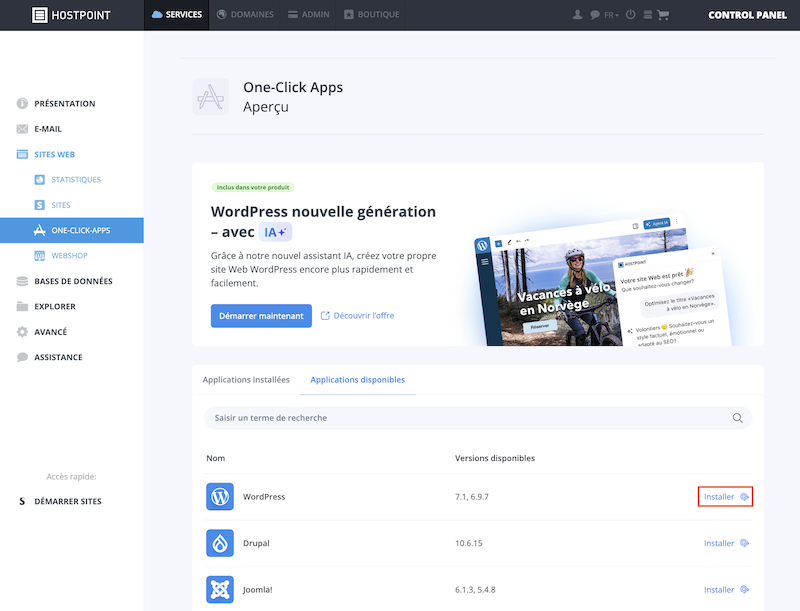Click the power logout icon
The width and height of the screenshot is (800, 611).
[631, 14]
